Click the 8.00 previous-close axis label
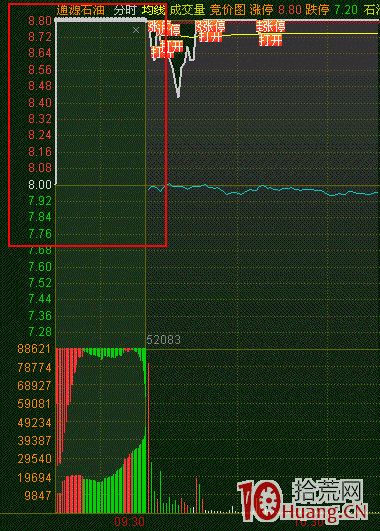This screenshot has height=531, width=380. point(40,185)
